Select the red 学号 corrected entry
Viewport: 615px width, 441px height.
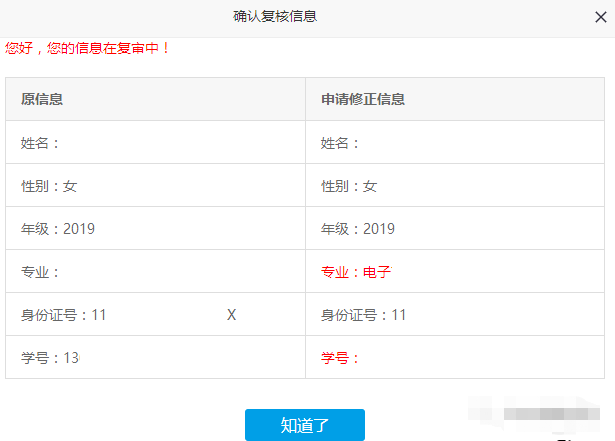point(340,358)
